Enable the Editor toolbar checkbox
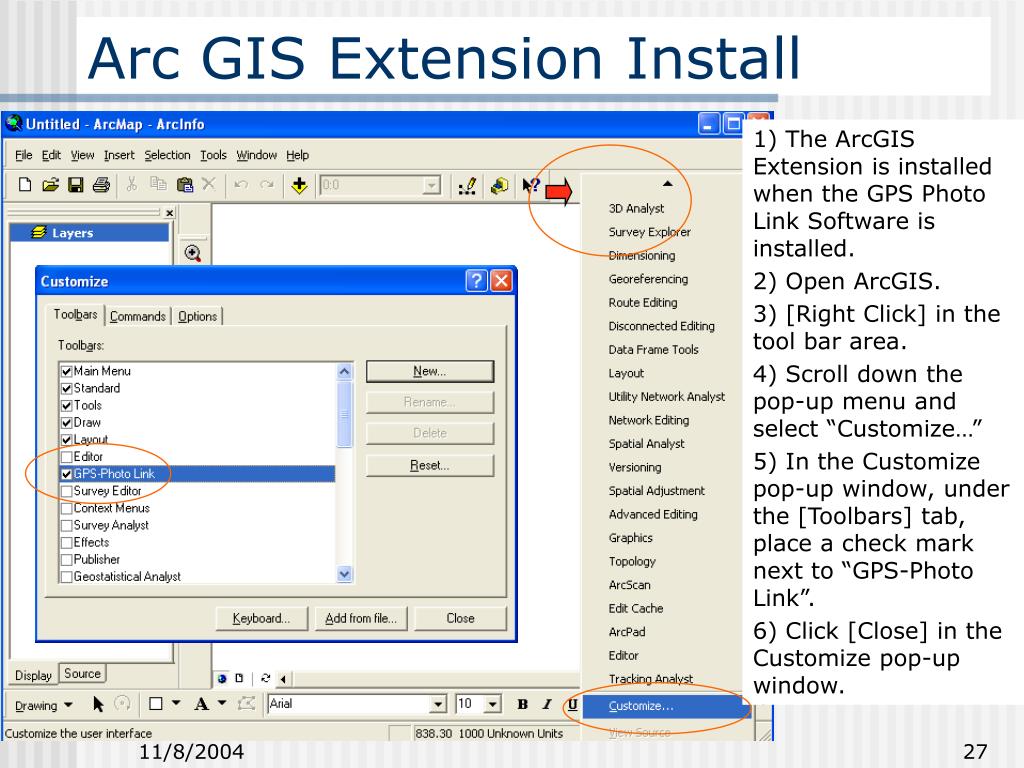Viewport: 1024px width, 768px height. pos(67,457)
